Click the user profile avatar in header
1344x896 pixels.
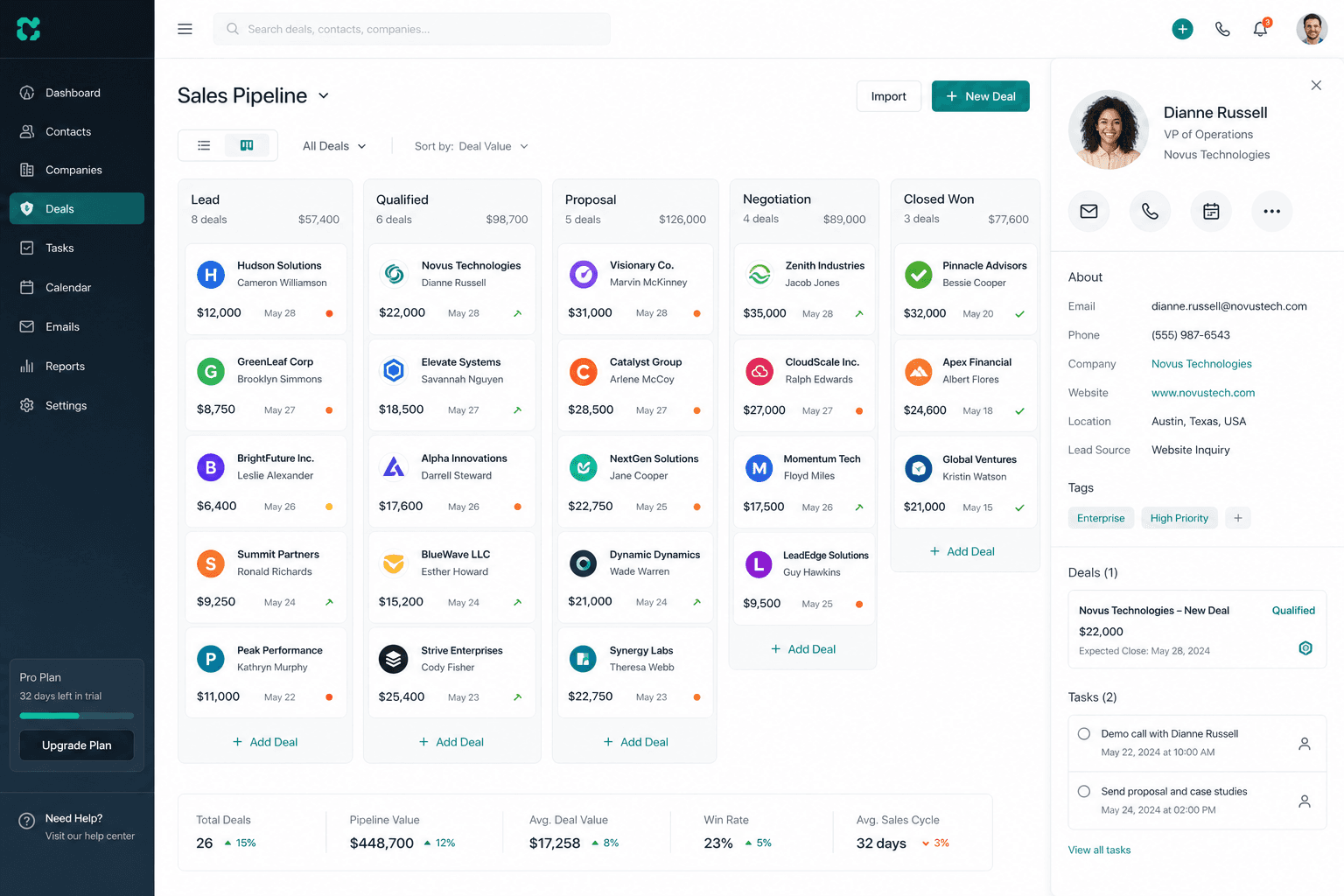pos(1312,29)
